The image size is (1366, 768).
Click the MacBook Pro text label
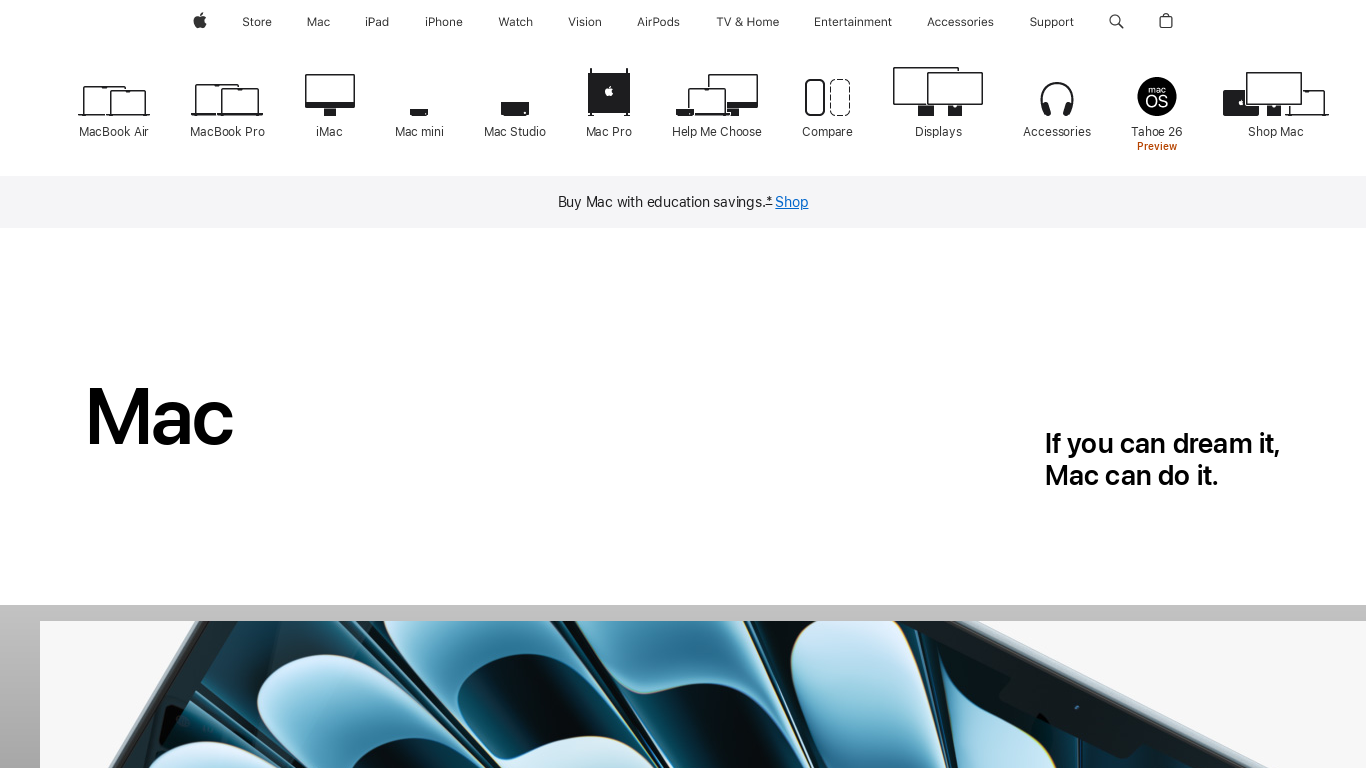point(227,132)
